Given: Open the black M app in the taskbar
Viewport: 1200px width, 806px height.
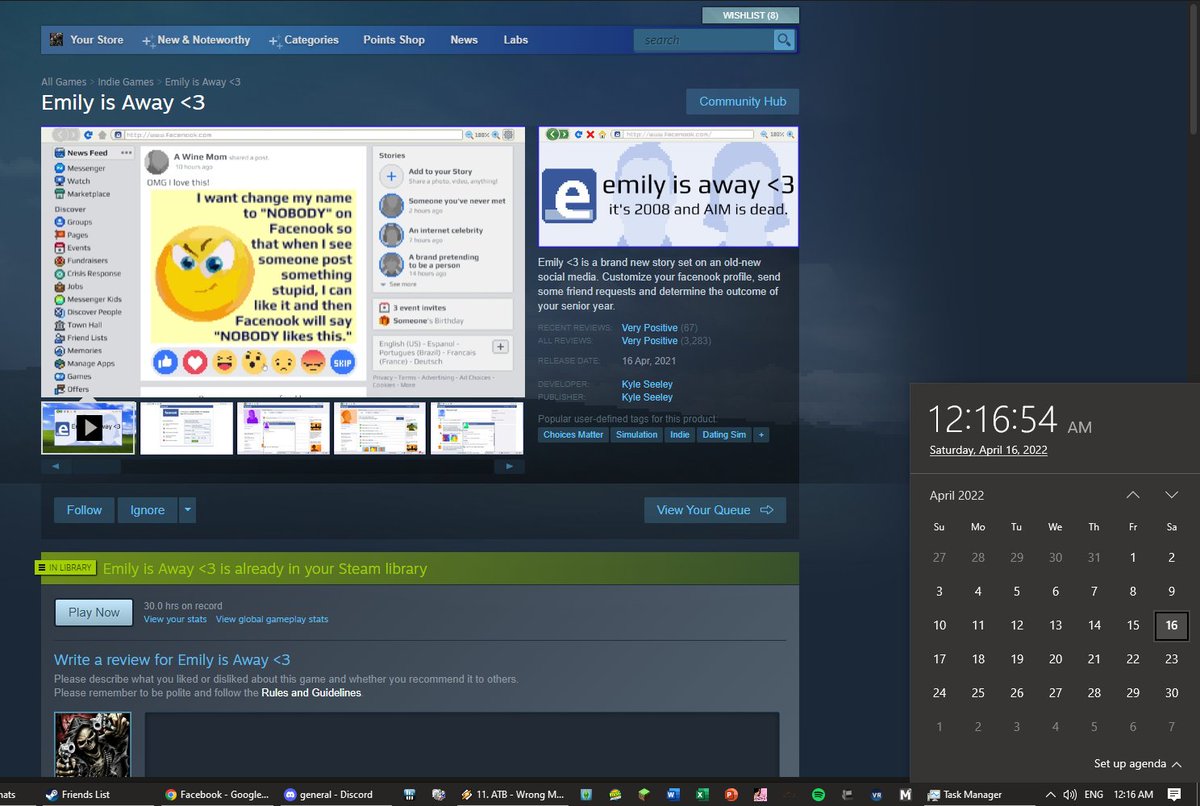Looking at the screenshot, I should point(906,795).
